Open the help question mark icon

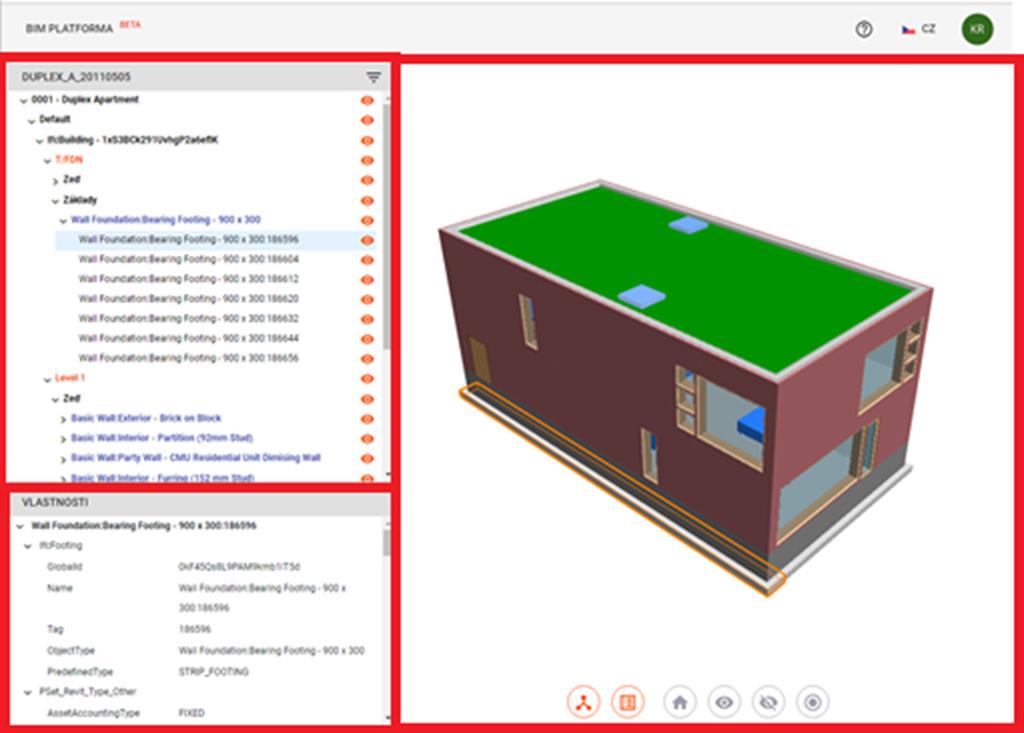(x=864, y=29)
